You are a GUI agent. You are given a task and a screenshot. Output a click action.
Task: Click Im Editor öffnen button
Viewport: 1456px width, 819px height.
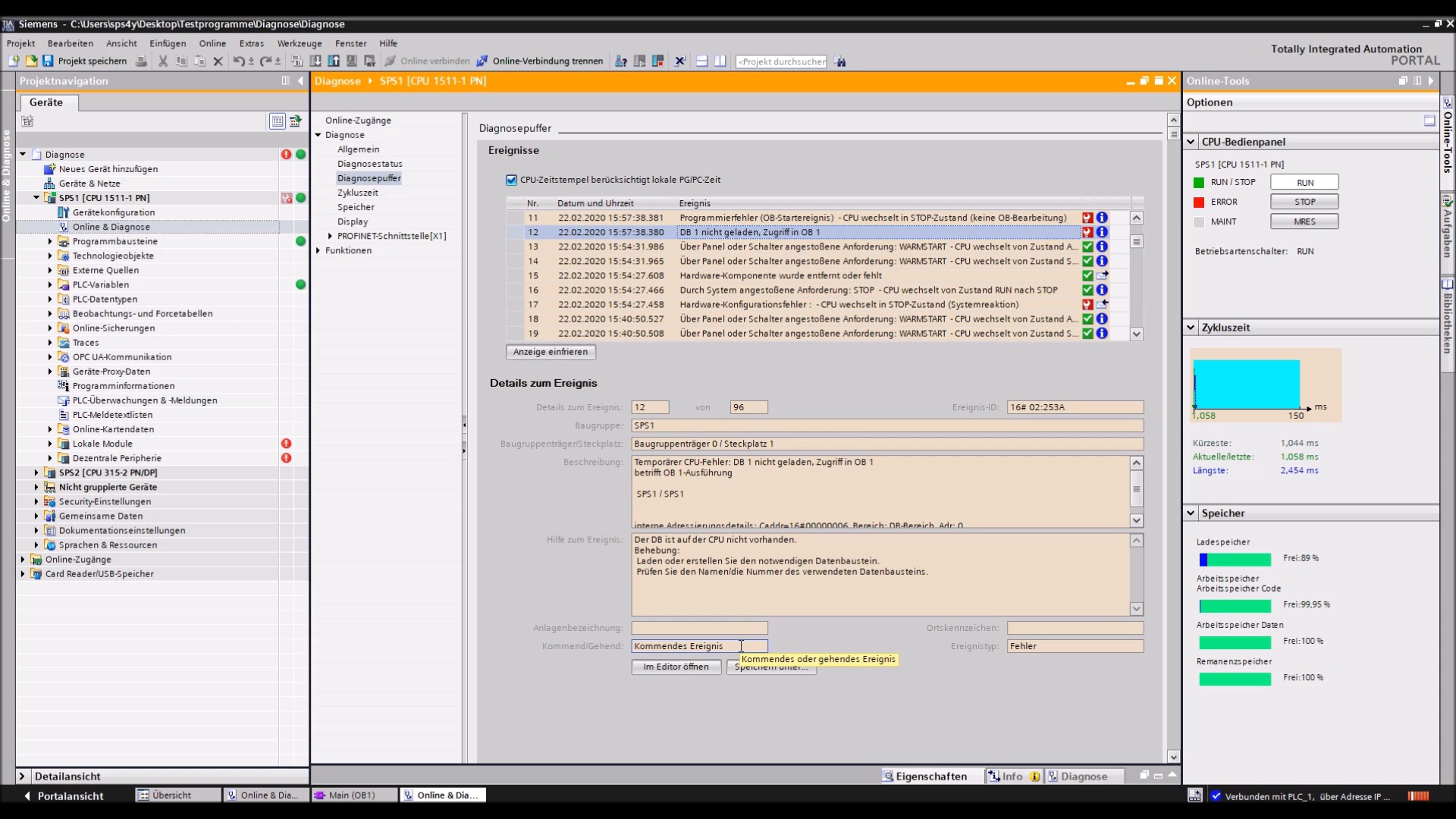click(x=676, y=667)
